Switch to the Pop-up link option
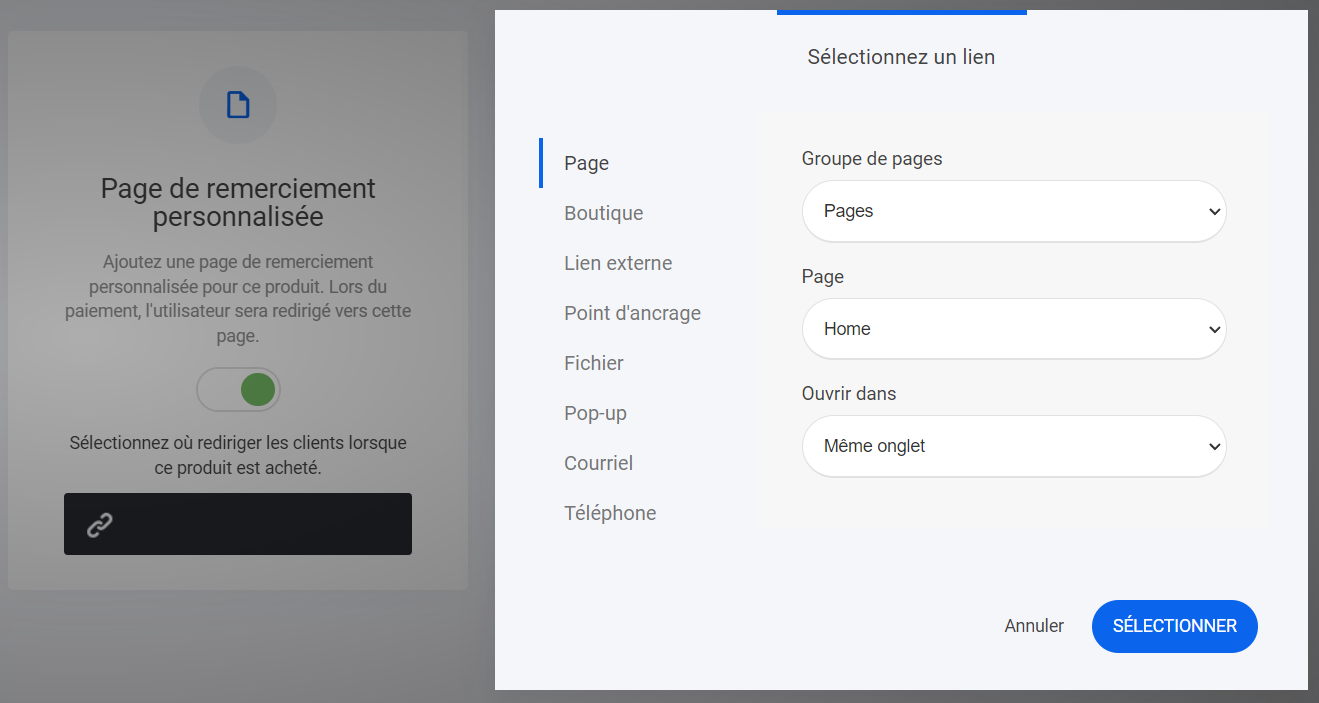 (595, 413)
